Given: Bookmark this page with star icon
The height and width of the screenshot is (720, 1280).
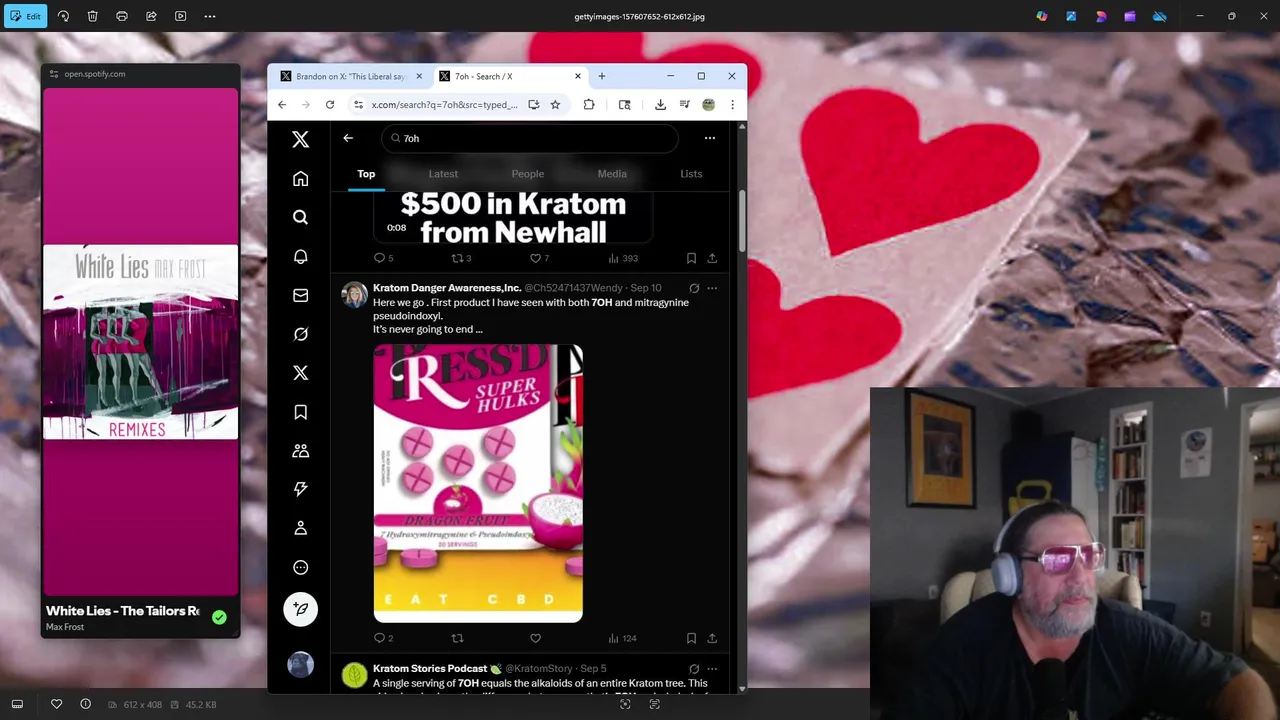Looking at the screenshot, I should [x=555, y=104].
